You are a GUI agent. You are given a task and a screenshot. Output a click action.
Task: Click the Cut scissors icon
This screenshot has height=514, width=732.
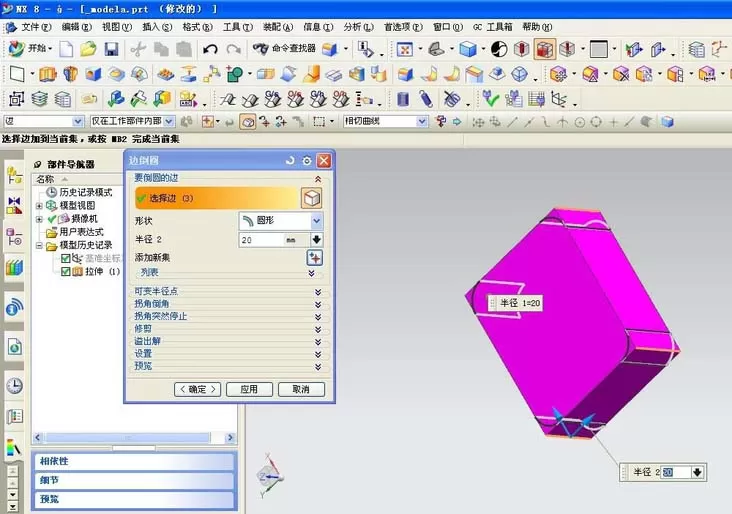(x=138, y=49)
